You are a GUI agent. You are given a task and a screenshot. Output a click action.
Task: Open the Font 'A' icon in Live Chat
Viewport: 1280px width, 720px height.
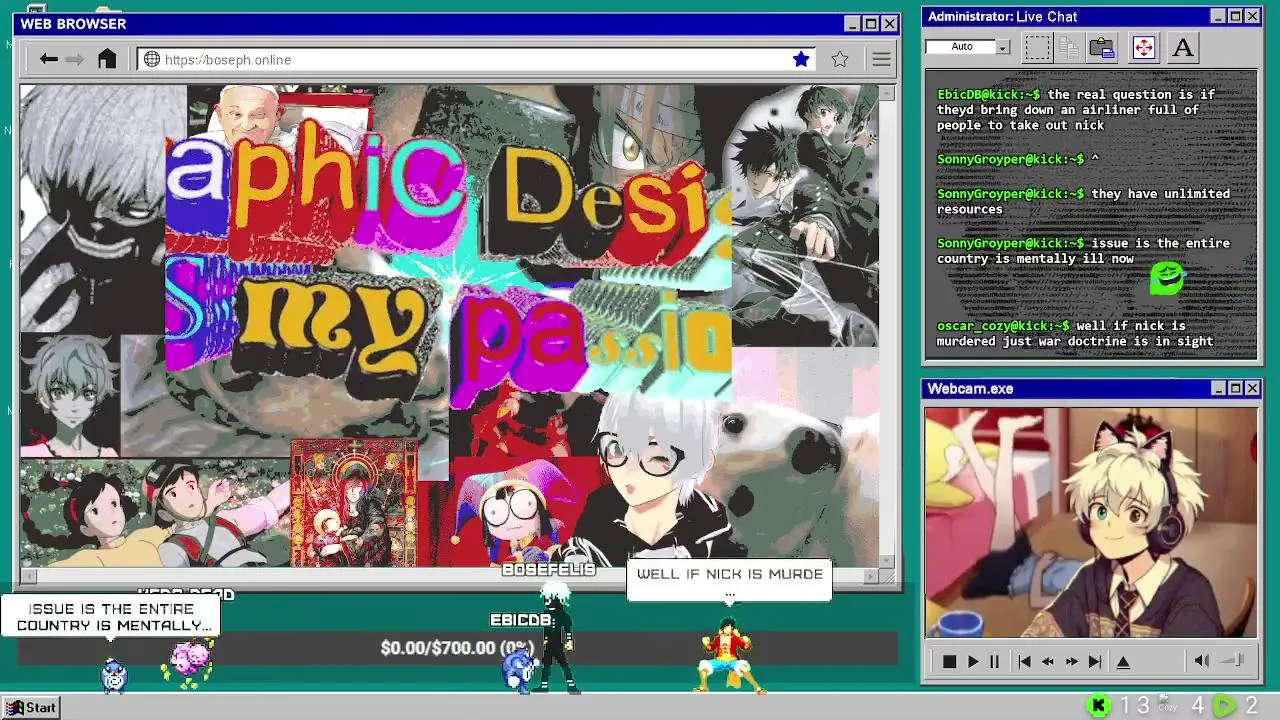[1183, 47]
